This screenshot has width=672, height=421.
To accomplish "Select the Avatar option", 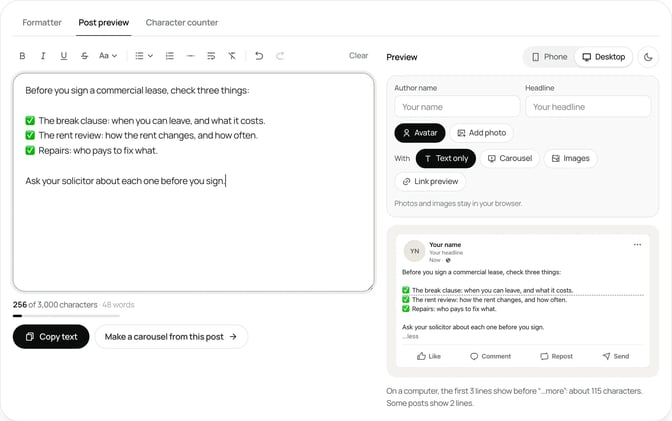I will click(420, 133).
